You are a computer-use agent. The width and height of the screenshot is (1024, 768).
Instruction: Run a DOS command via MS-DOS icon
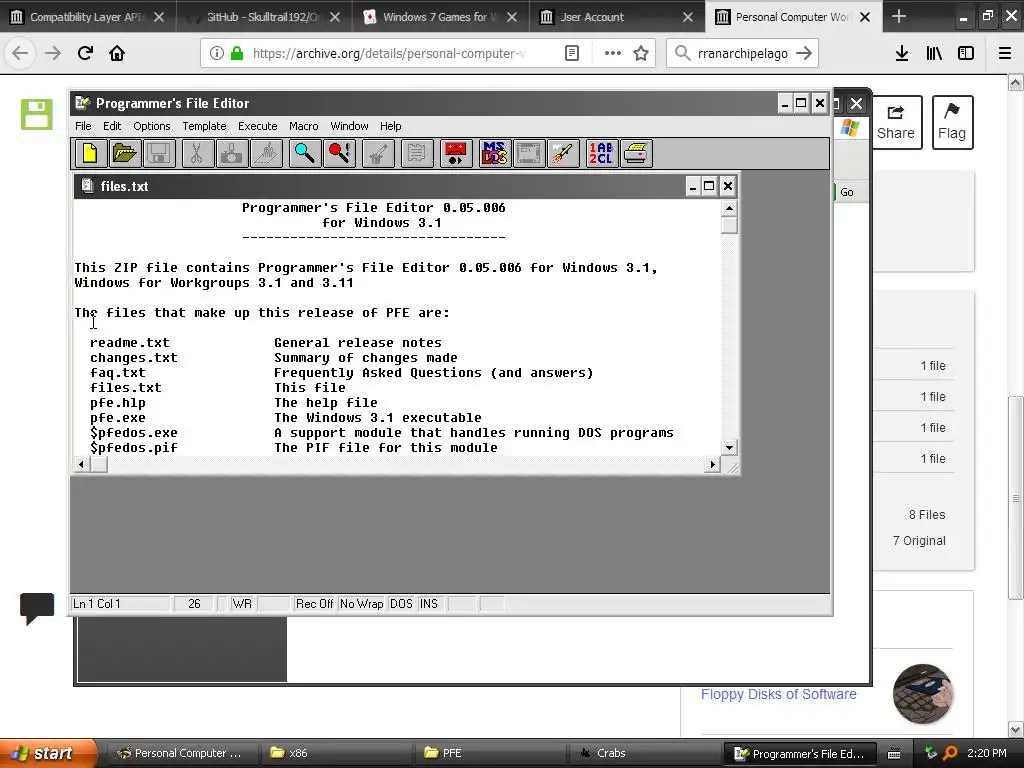[494, 153]
